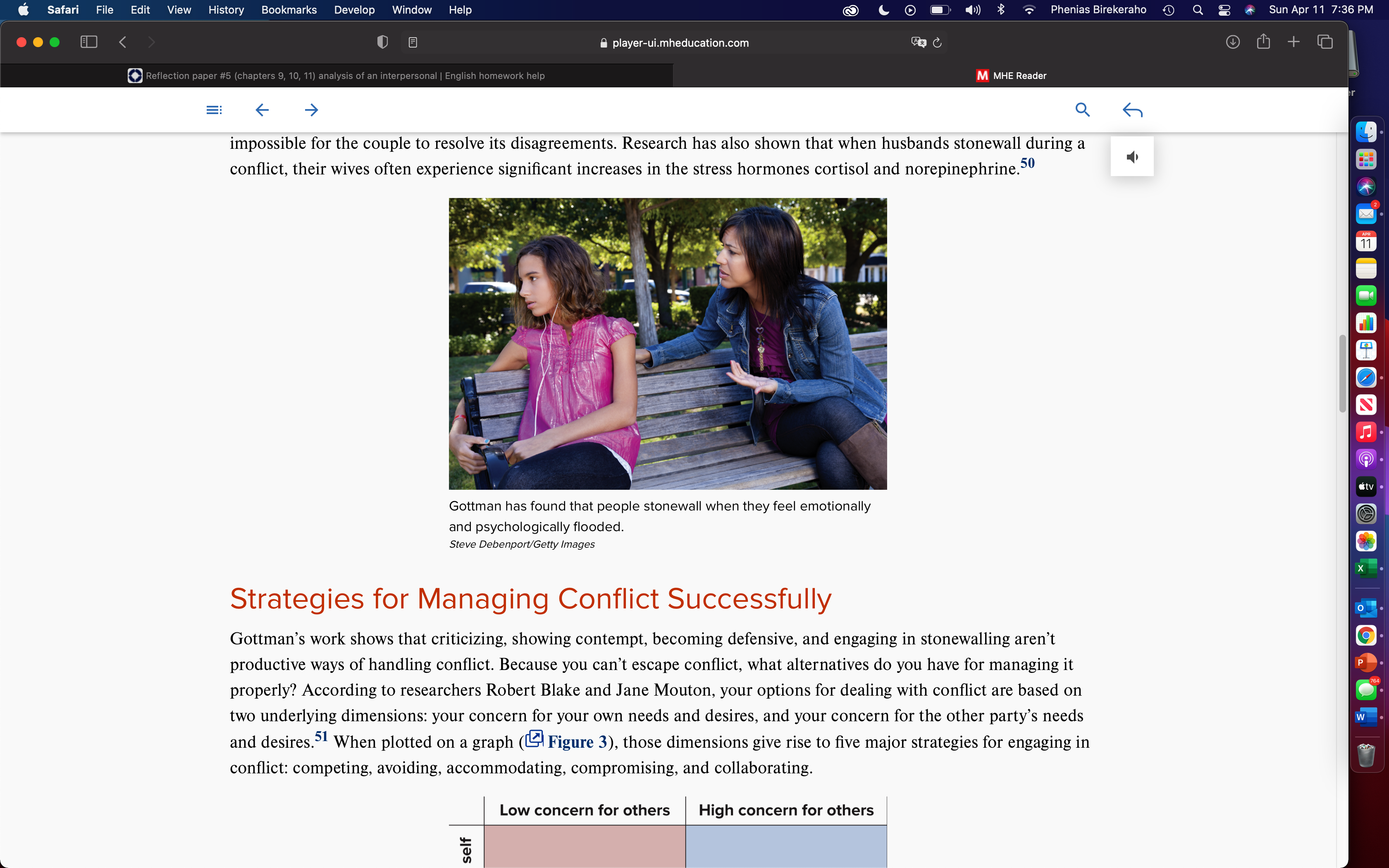Click the player-ui.mheducation.com address bar
The width and height of the screenshot is (1389, 868).
pyautogui.click(x=674, y=43)
